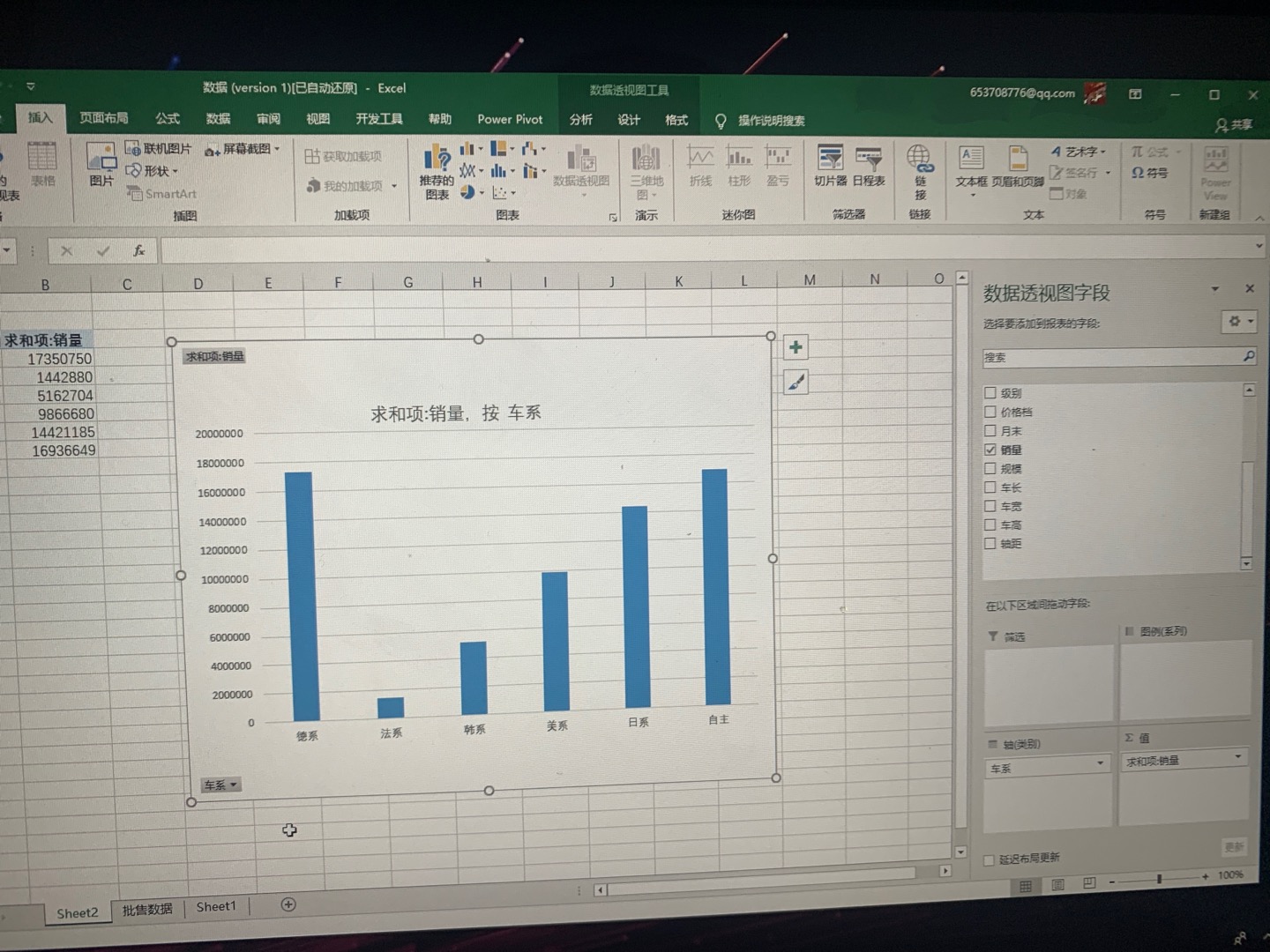Check the 价格档 field checkbox
This screenshot has width=1270, height=952.
[990, 412]
